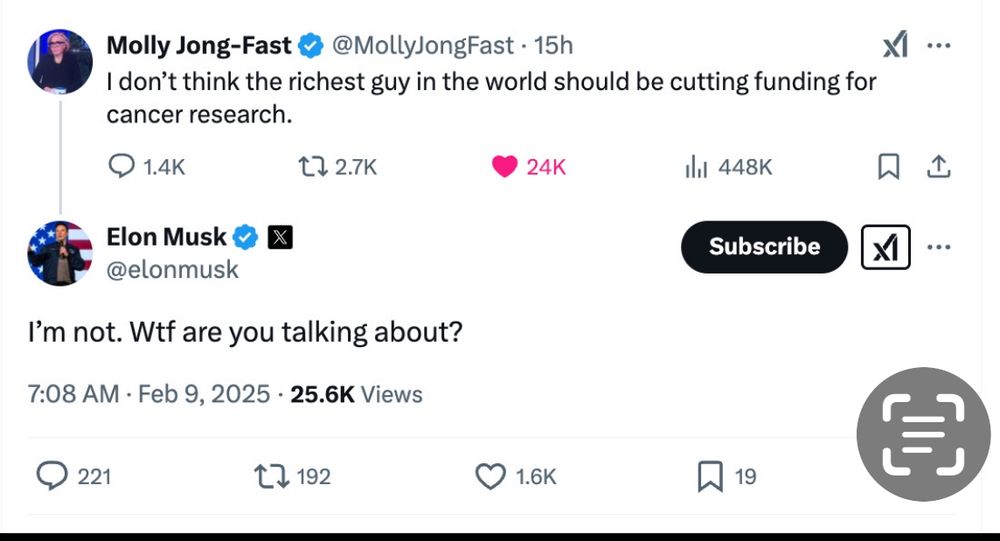This screenshot has width=1000, height=541.
Task: Unlike Molly Jong-Fast's tweet
Action: 505,167
